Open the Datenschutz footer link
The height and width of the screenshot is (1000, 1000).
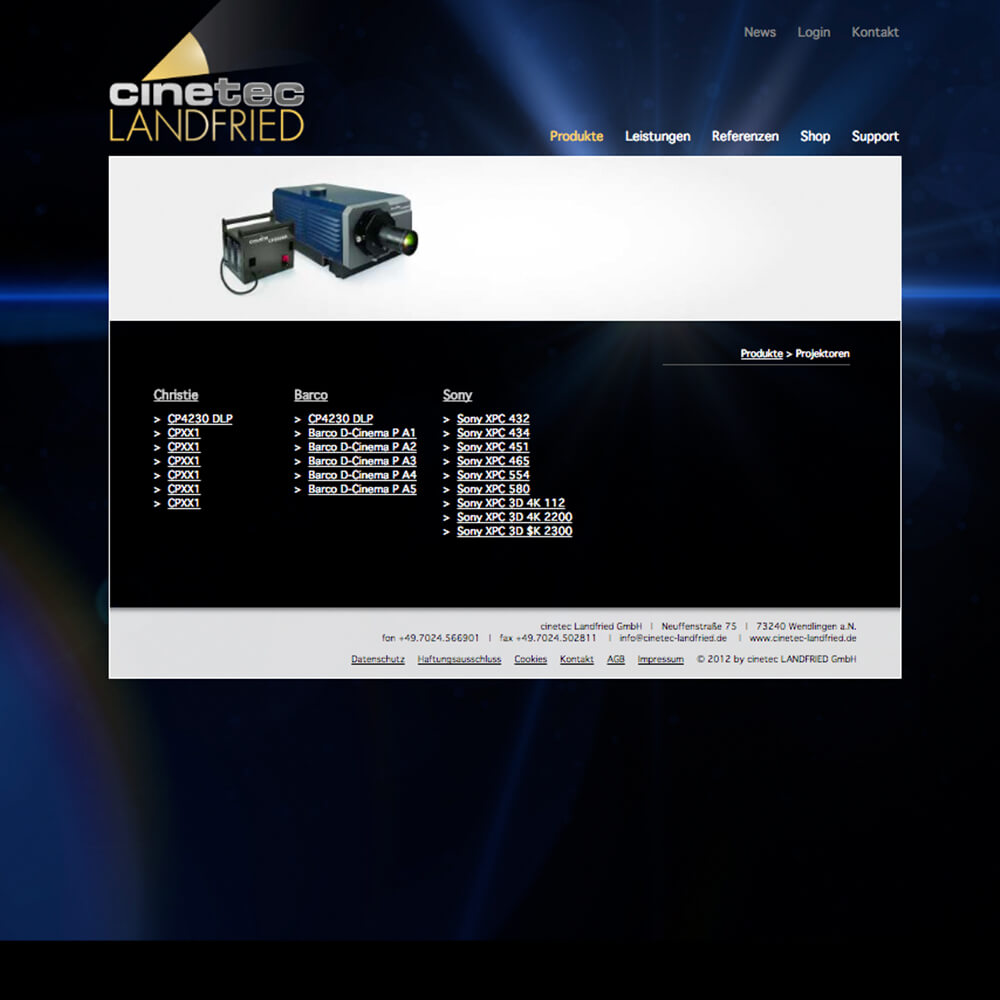coord(378,659)
